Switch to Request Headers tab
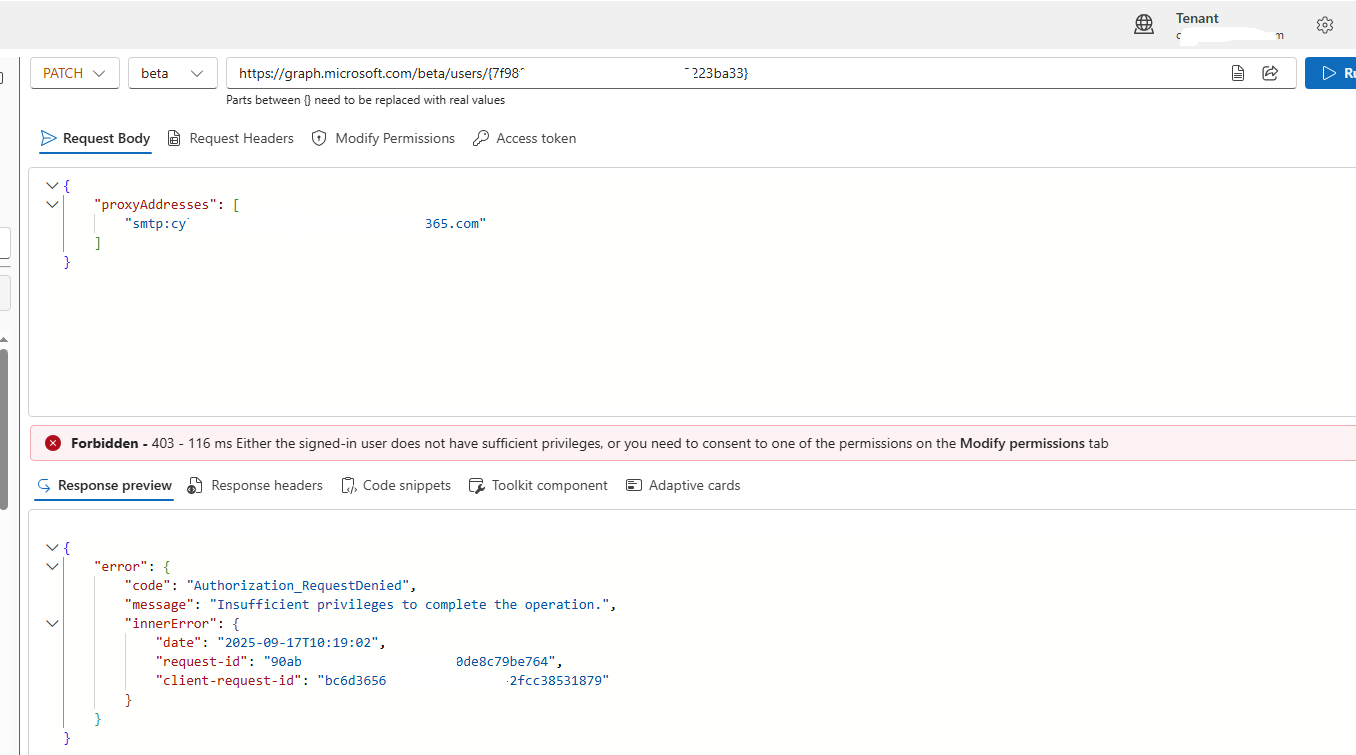Image resolution: width=1356 pixels, height=755 pixels. coord(231,139)
